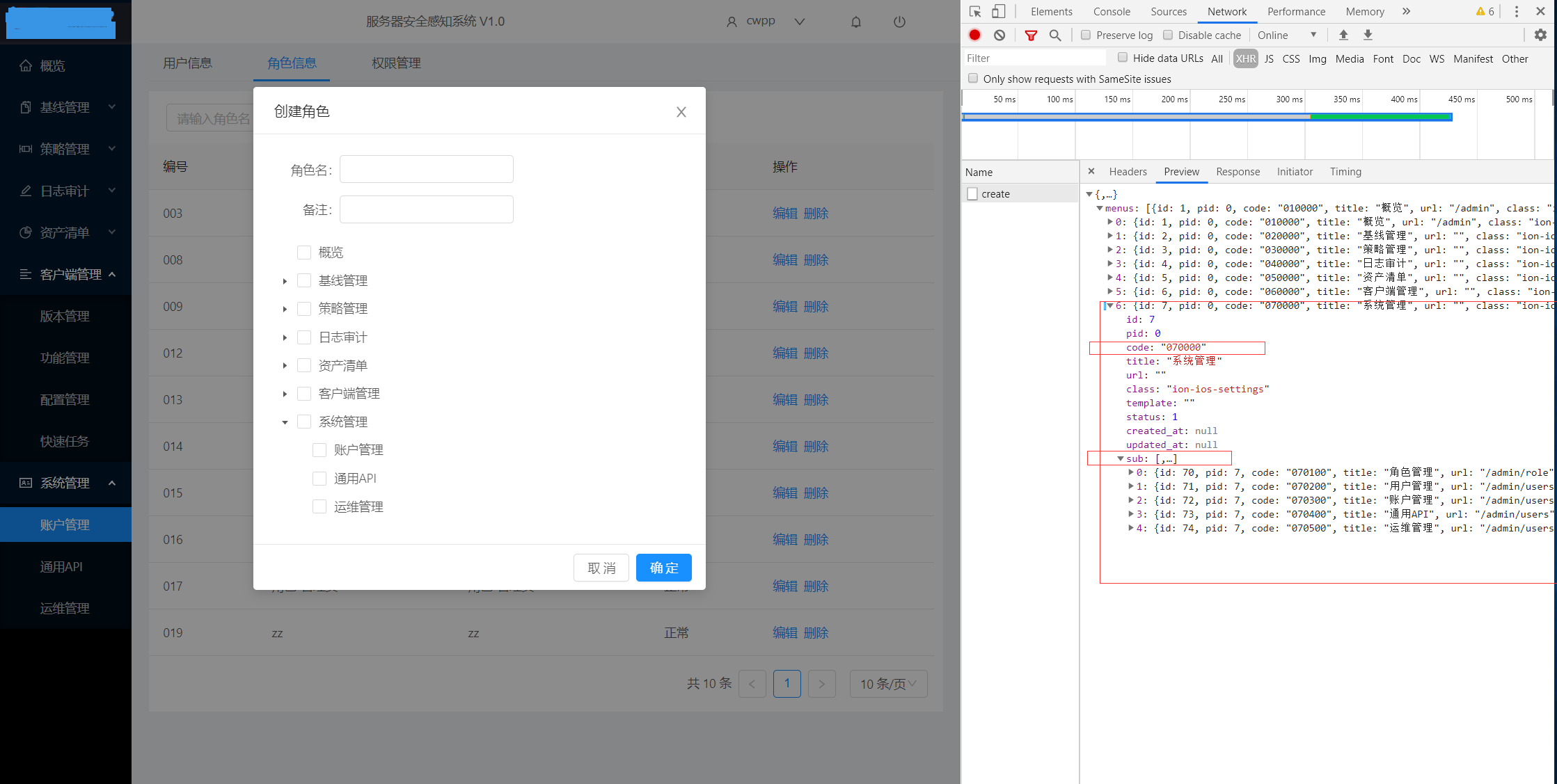1557x784 pixels.
Task: Check the Preserve log checkbox
Action: click(x=1086, y=35)
